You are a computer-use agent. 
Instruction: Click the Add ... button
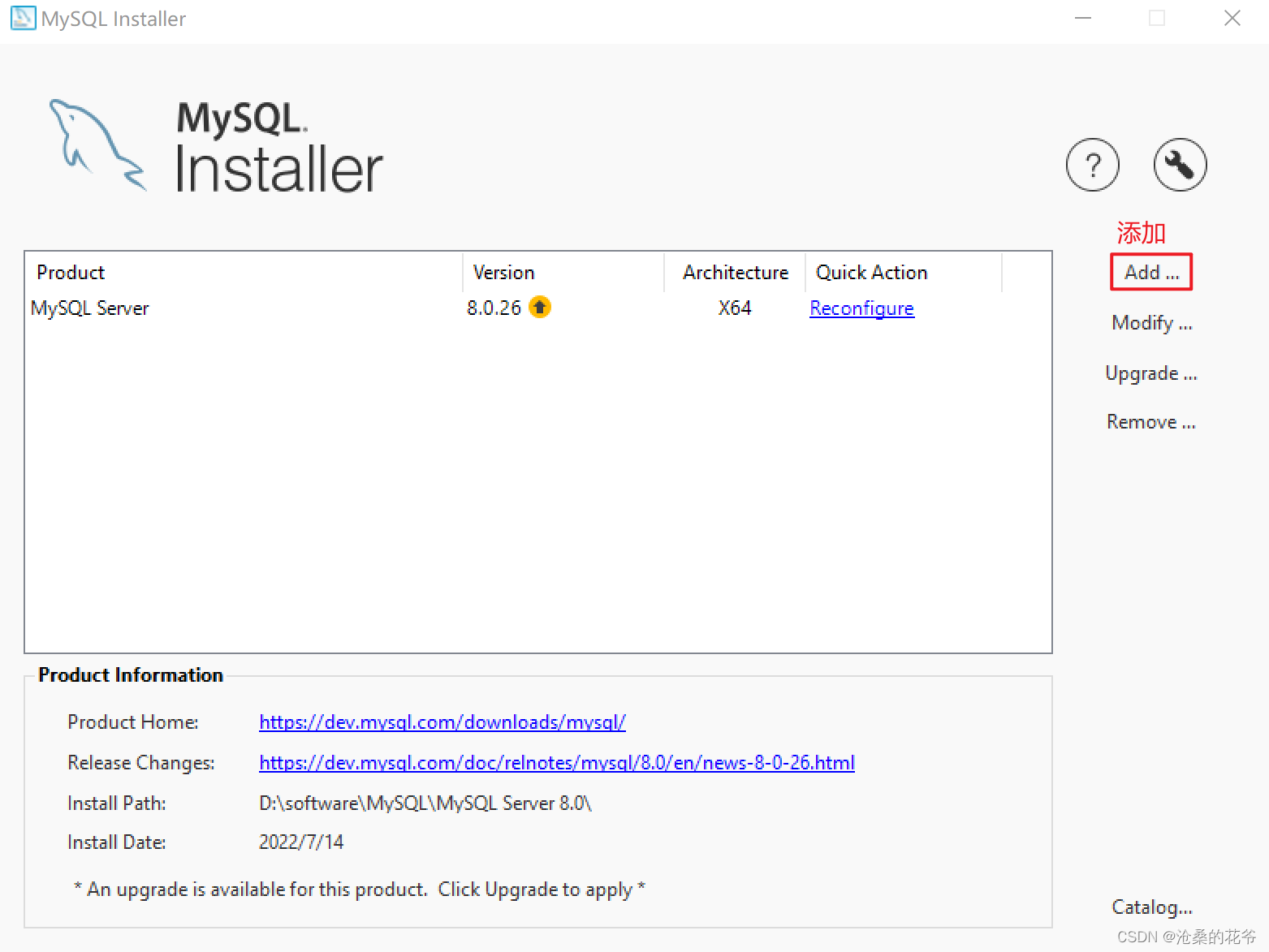click(x=1151, y=272)
